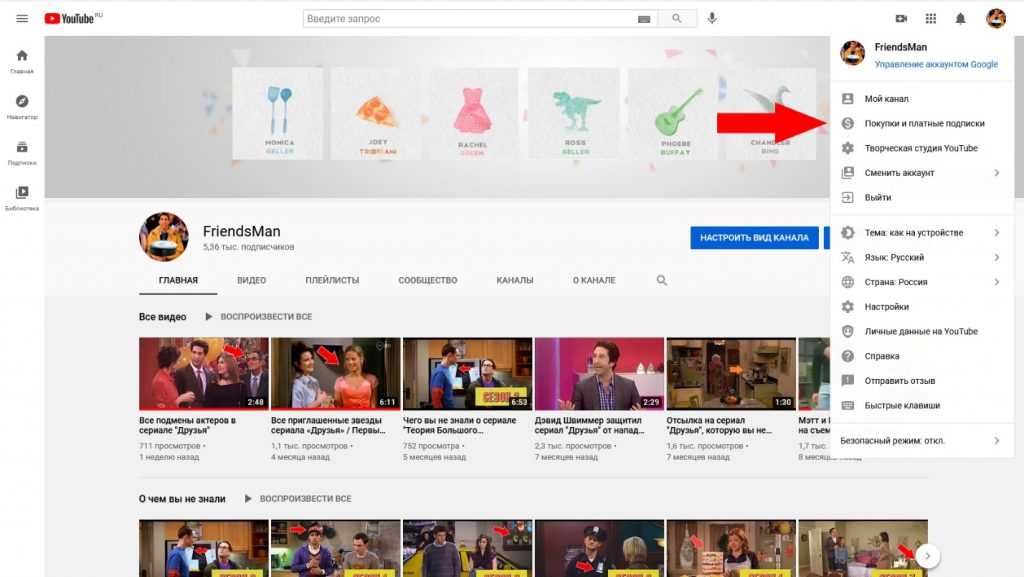This screenshot has height=577, width=1024.
Task: Click the microphone voice search icon
Action: point(713,18)
